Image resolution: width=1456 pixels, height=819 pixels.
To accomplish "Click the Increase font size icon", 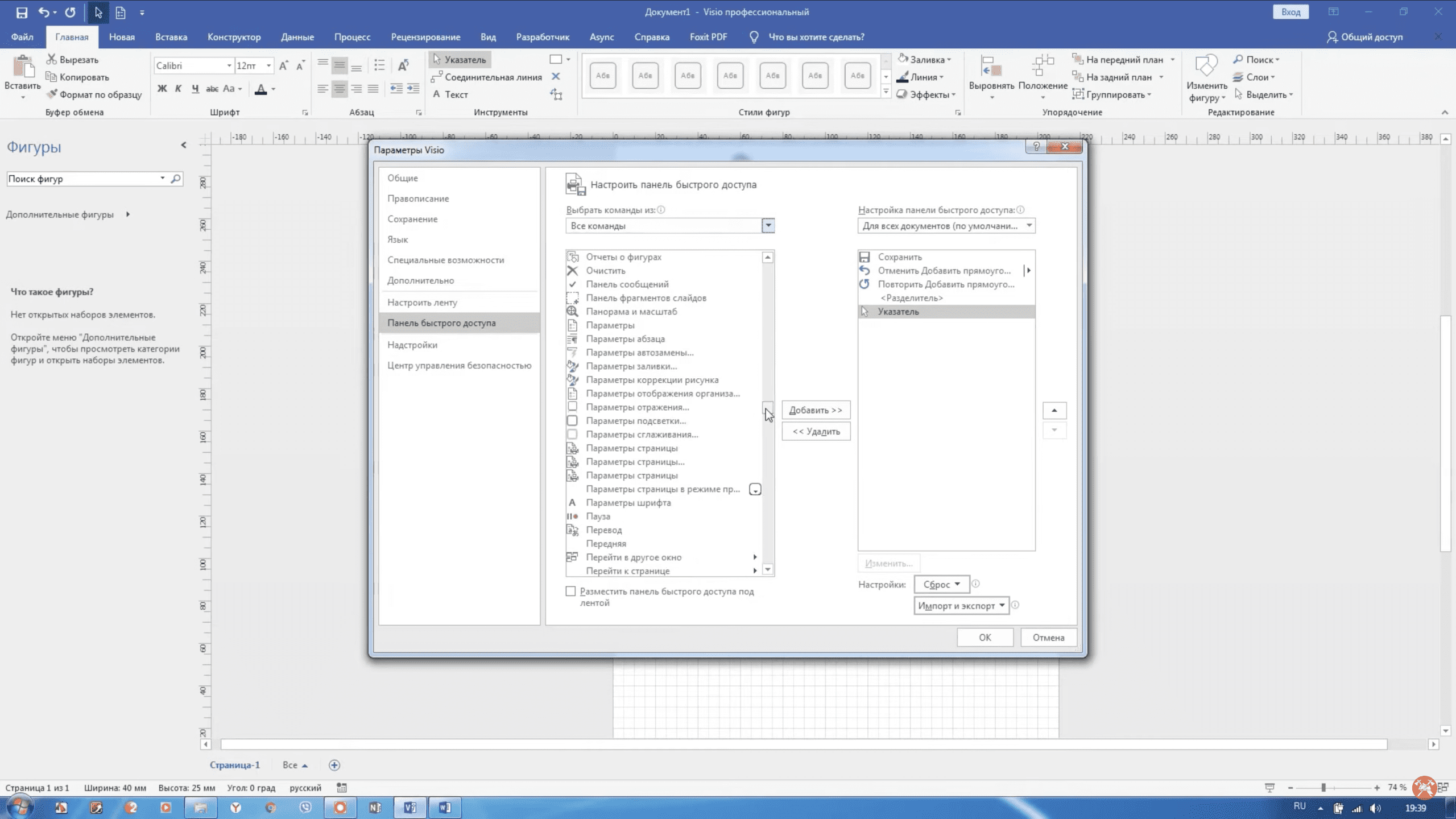I will [283, 65].
